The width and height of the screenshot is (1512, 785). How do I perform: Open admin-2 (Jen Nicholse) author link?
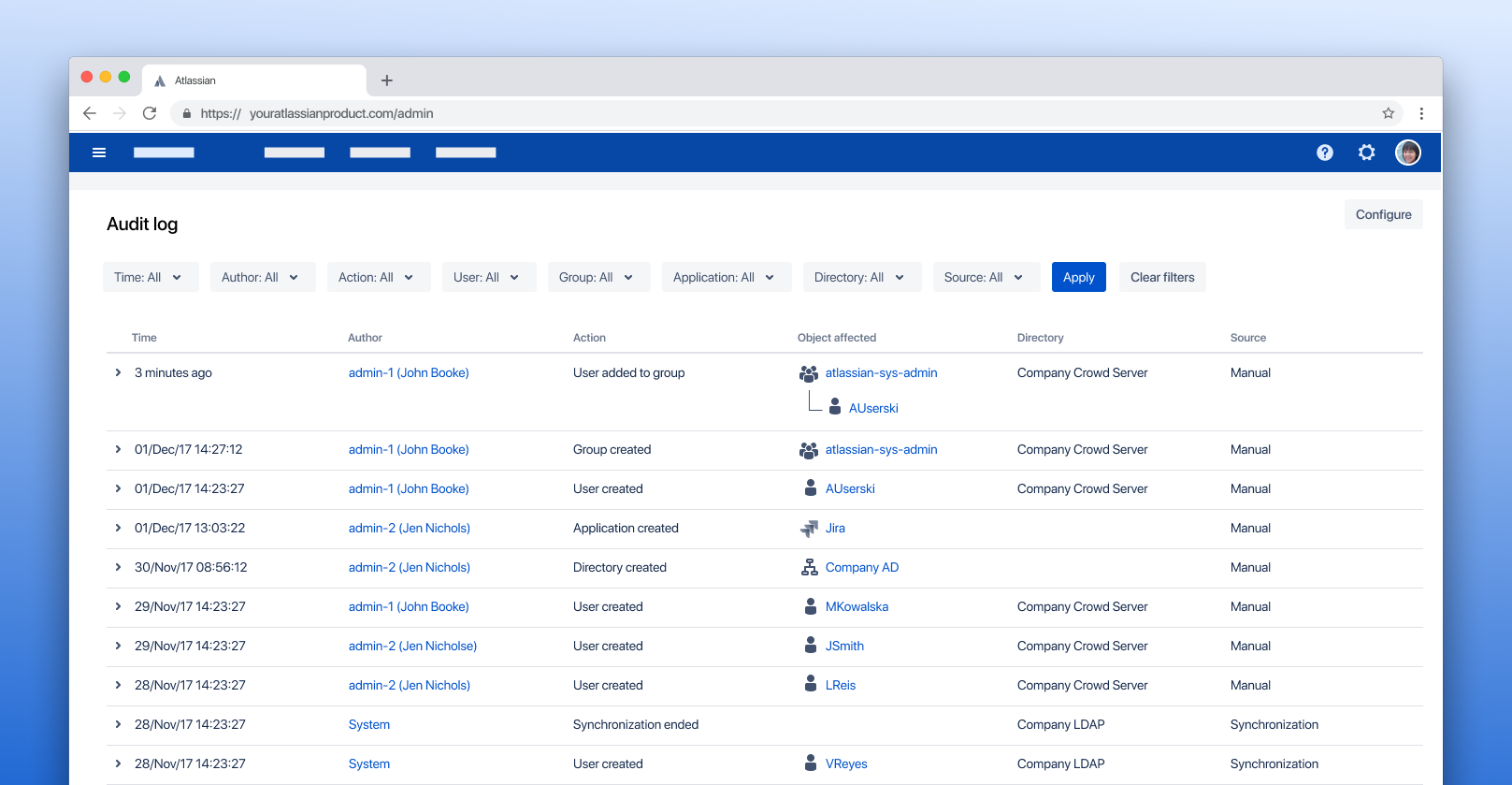412,646
